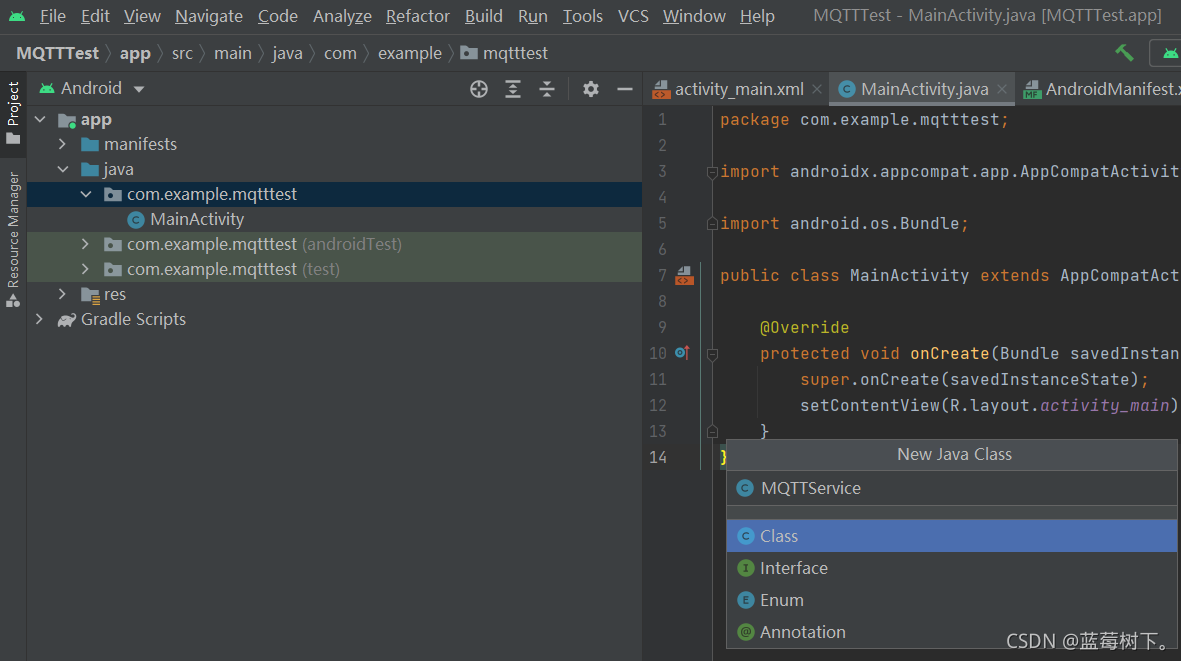Screen dimensions: 1181x661
Task: Select Annotation in New Java Class list
Action: [951, 632]
